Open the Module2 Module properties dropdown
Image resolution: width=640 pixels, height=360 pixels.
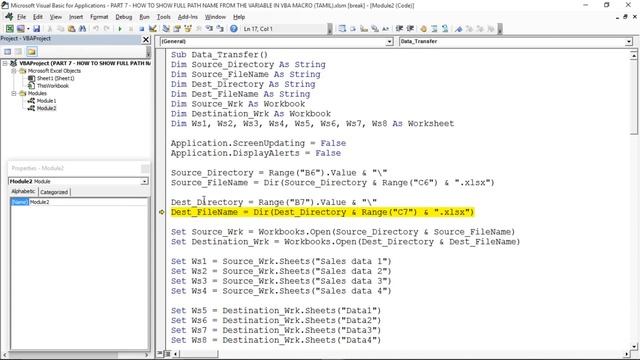(x=144, y=181)
